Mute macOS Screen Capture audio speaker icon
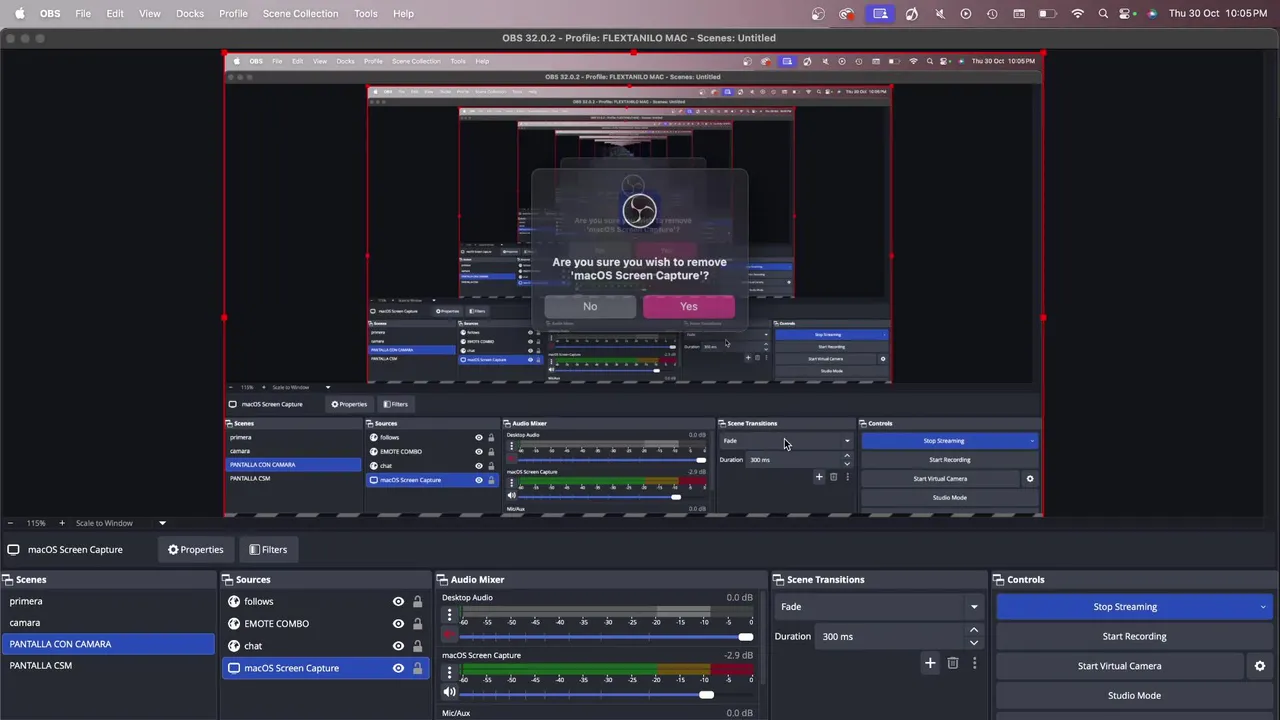The width and height of the screenshot is (1280, 720). pyautogui.click(x=449, y=692)
